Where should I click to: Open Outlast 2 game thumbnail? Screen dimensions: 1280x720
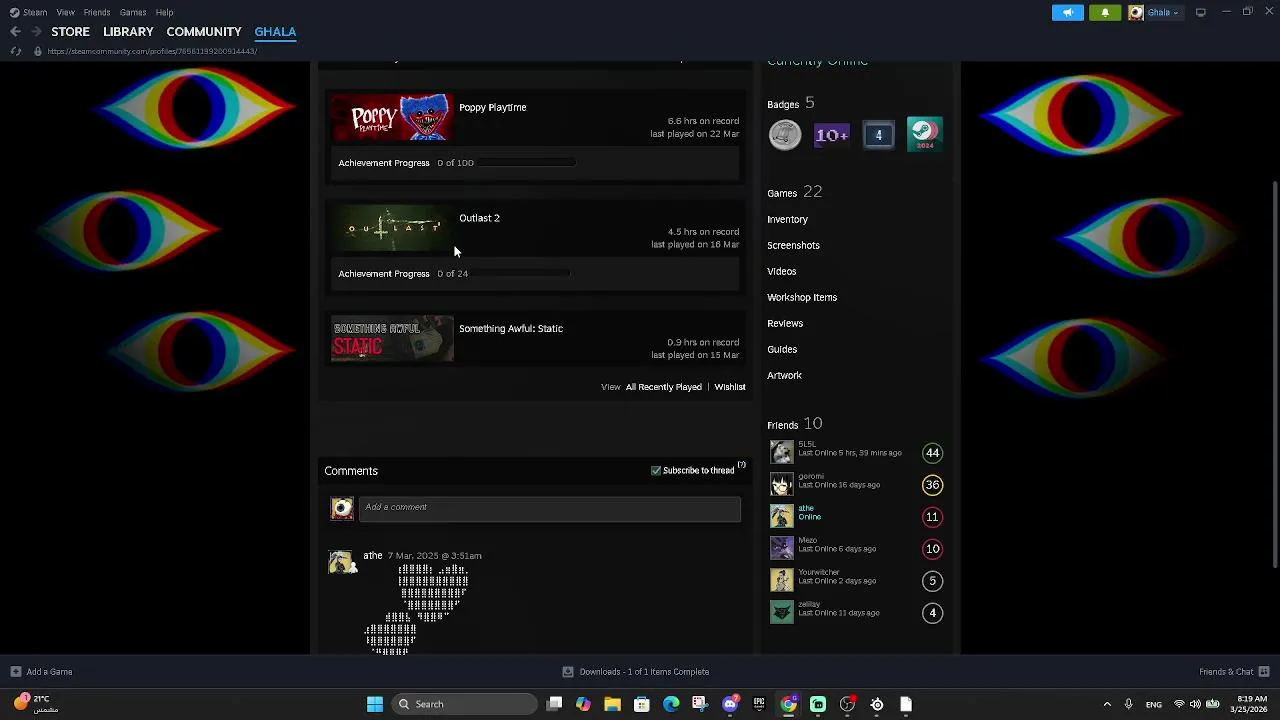[393, 229]
